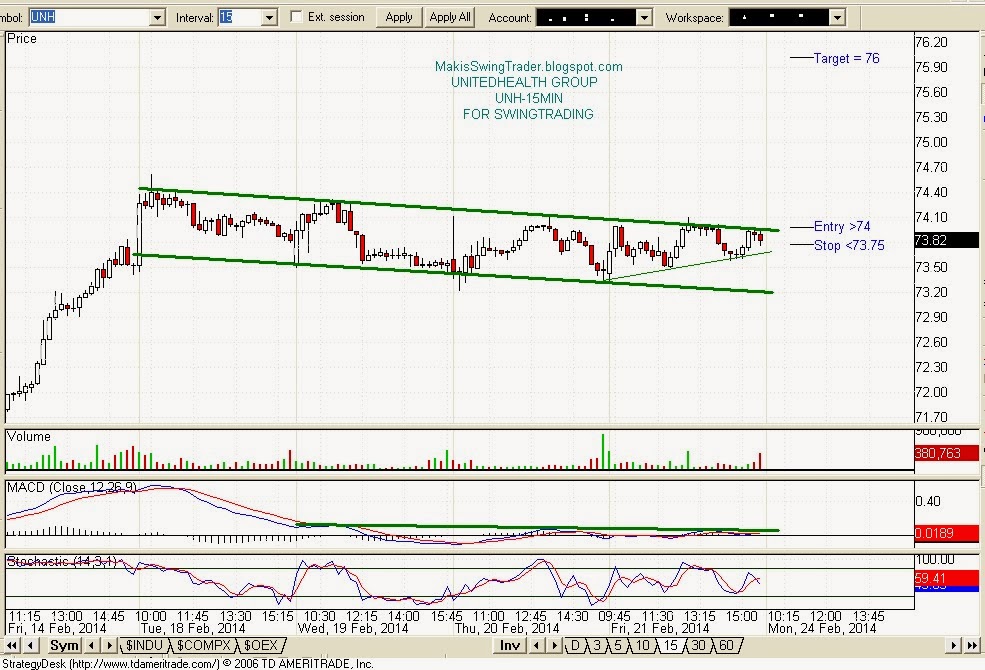Click the UNITEDHEALTH GROUP chart title
The height and width of the screenshot is (670, 985).
tap(525, 82)
